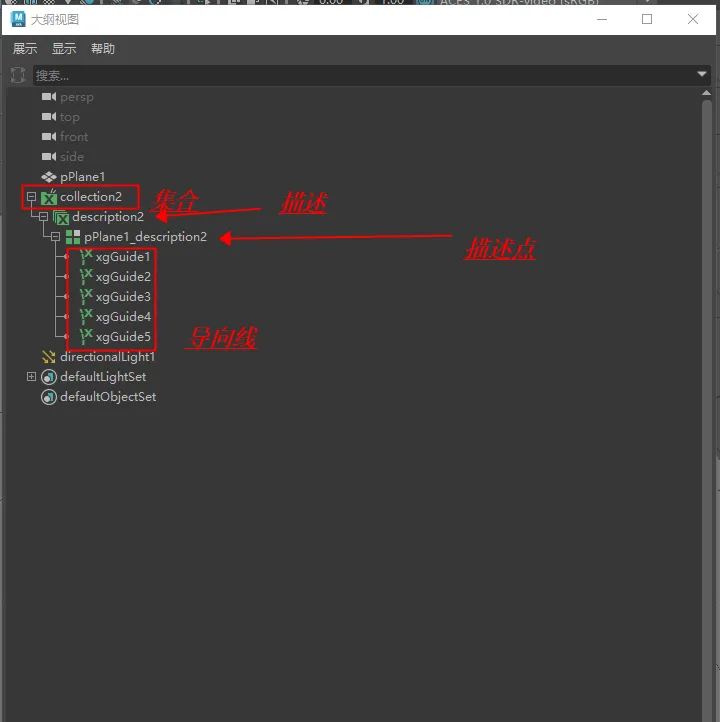Click the collection2 XGen icon
The height and width of the screenshot is (722, 720).
[49, 198]
